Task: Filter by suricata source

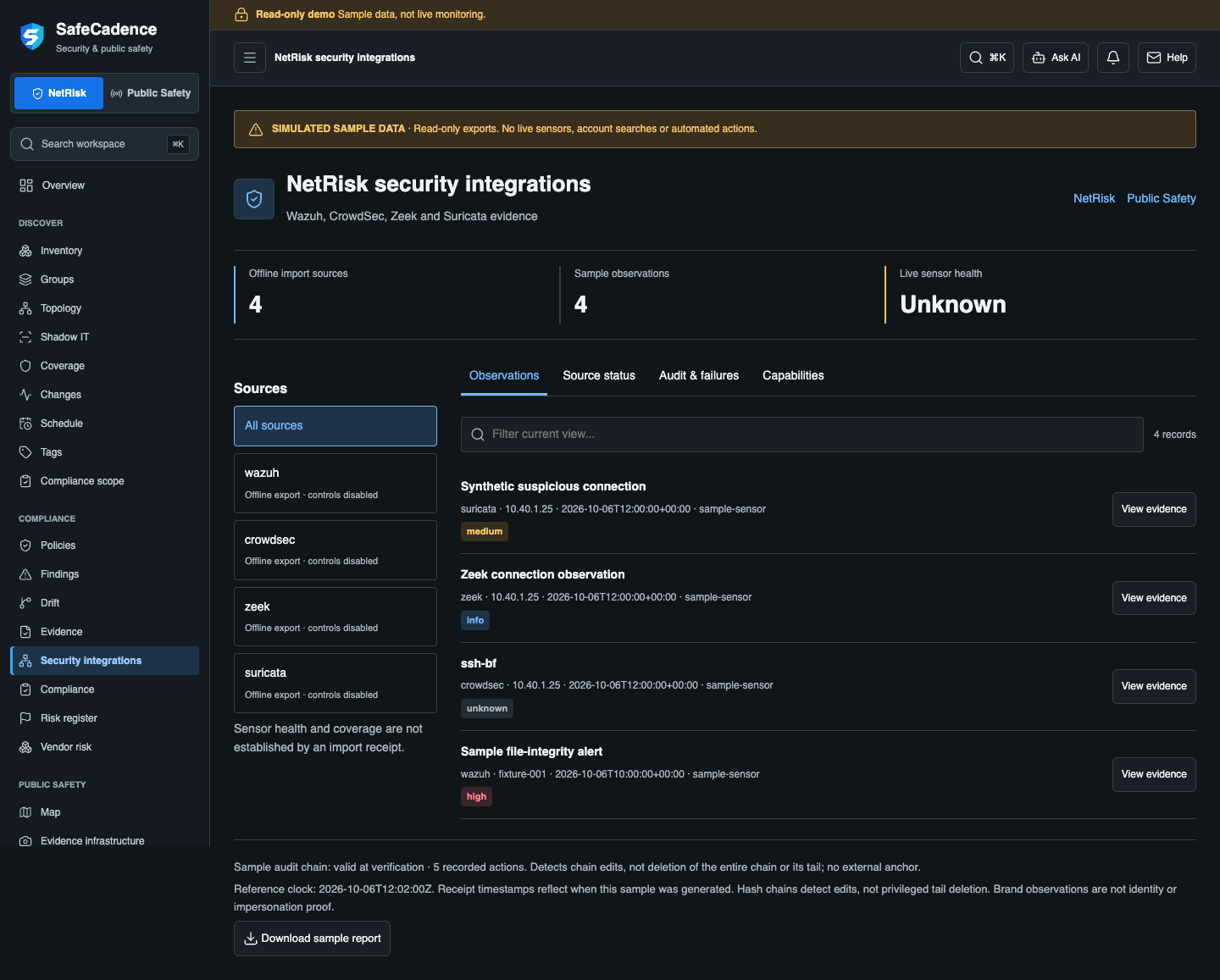Action: [335, 683]
